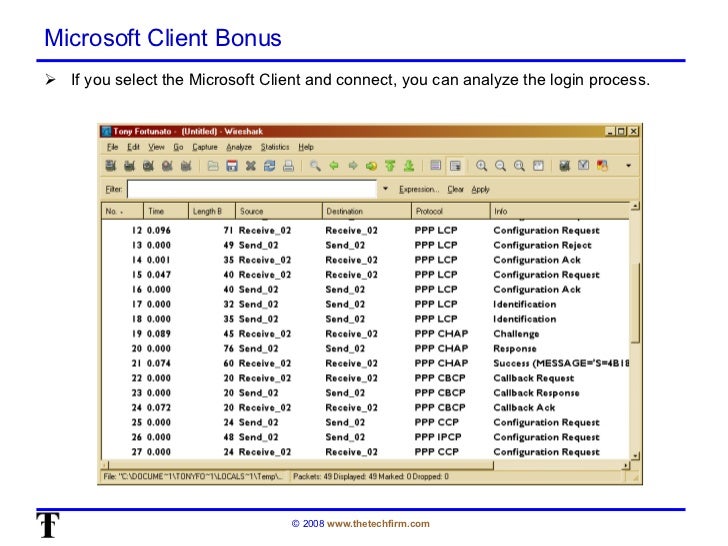Click the horizontal scrollbar thumb
This screenshot has width=728, height=546.
301,465
